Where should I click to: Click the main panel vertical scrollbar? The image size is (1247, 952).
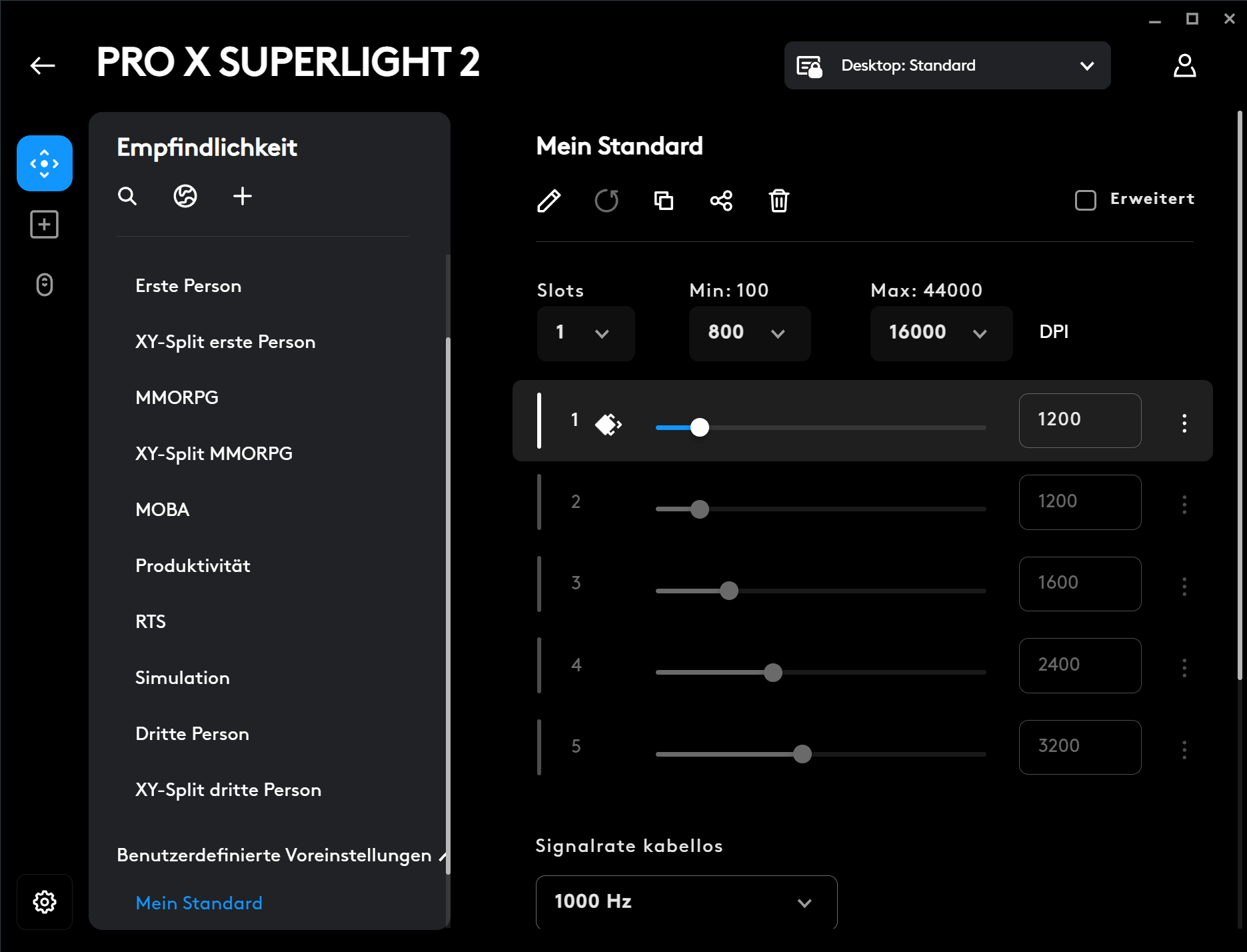(x=1240, y=395)
